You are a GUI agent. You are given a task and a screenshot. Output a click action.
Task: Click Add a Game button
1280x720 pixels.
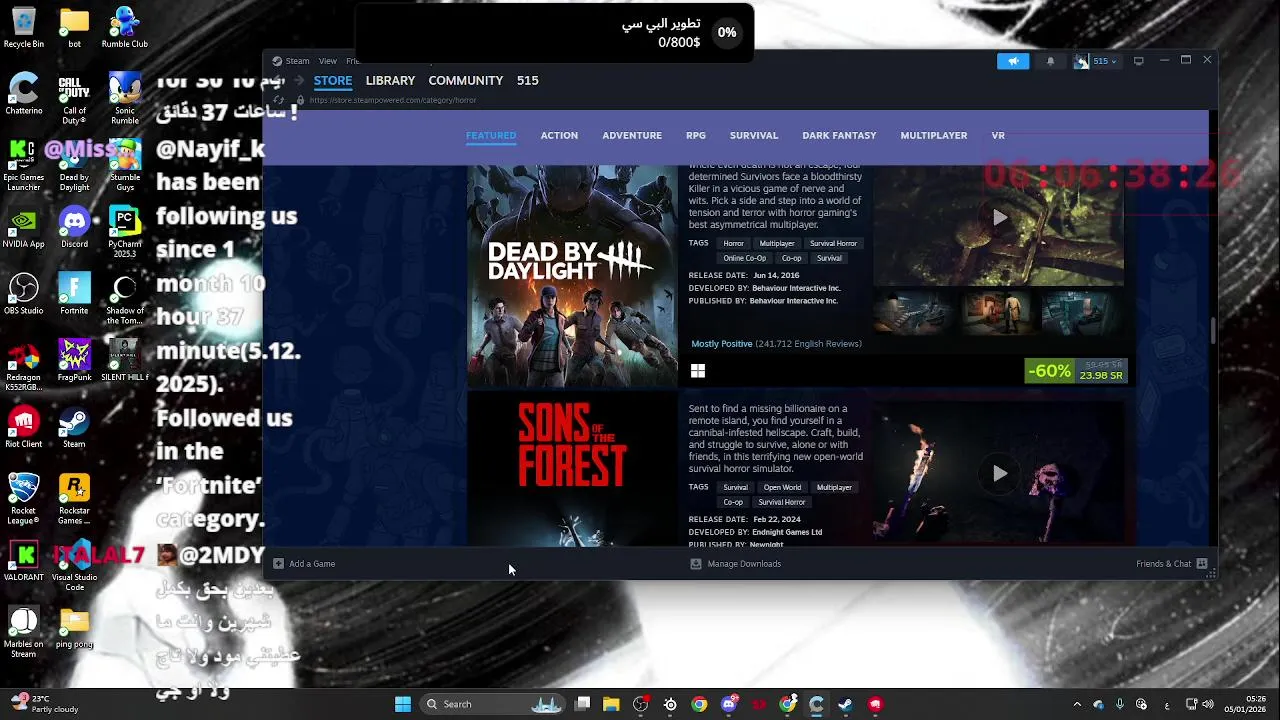pos(304,564)
